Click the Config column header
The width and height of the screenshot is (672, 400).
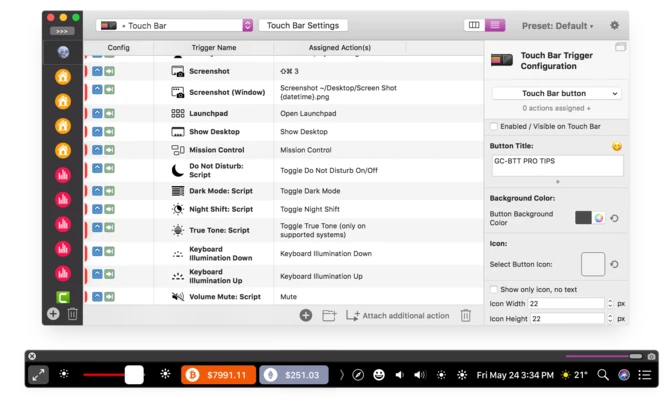pos(118,48)
